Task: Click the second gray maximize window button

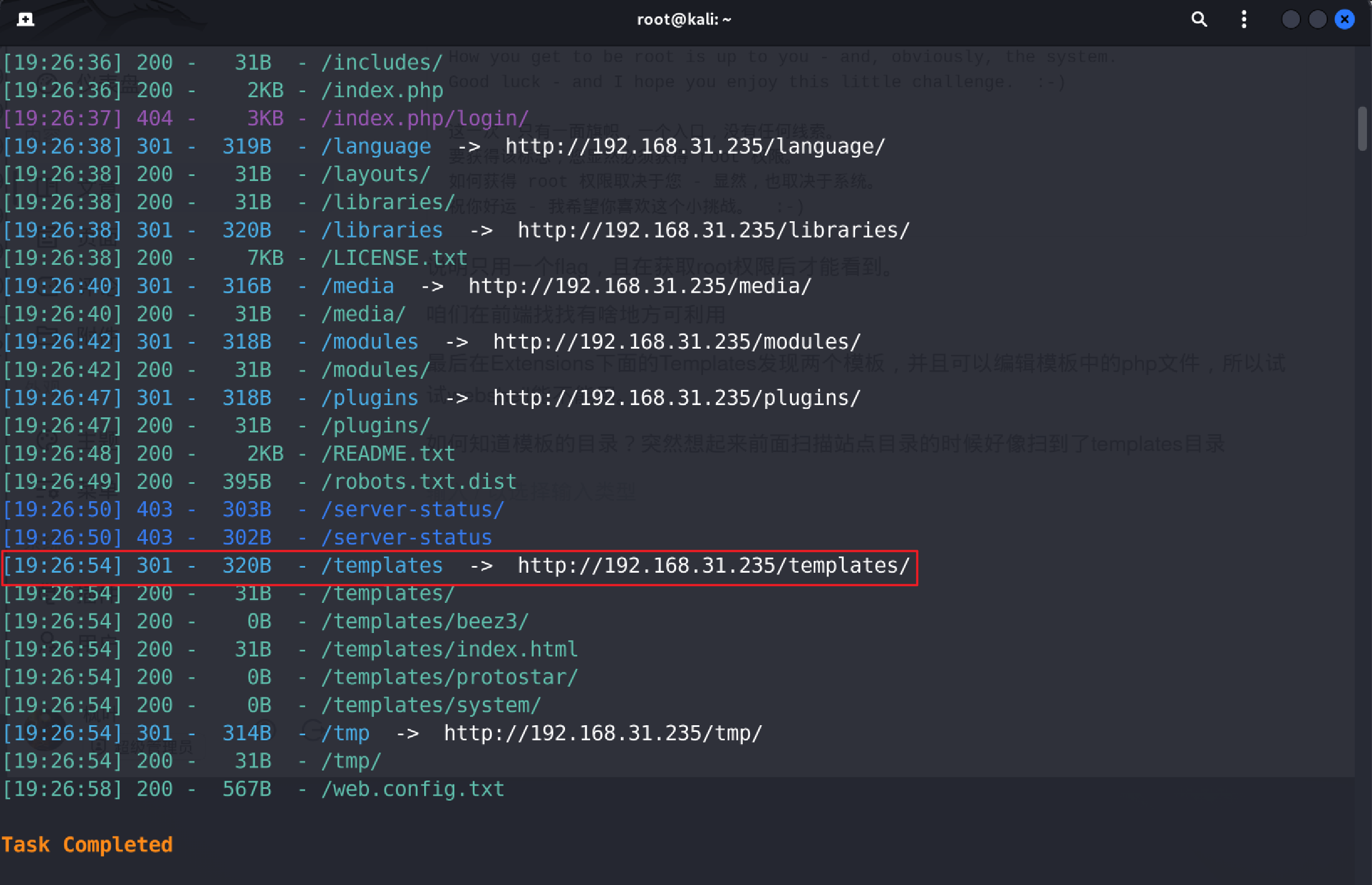Action: pyautogui.click(x=1317, y=20)
